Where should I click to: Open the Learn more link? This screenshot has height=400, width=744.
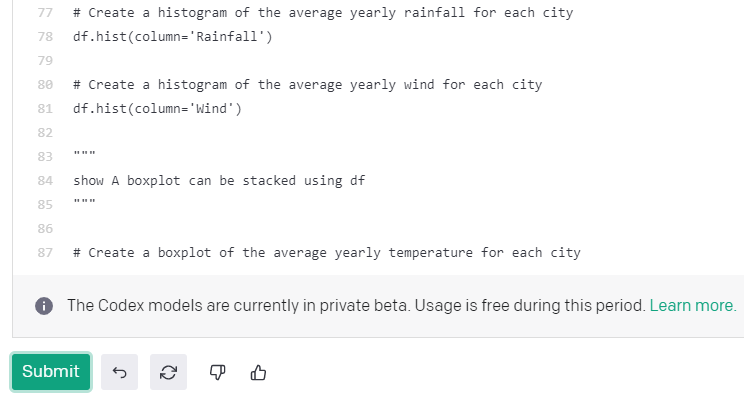(x=693, y=305)
